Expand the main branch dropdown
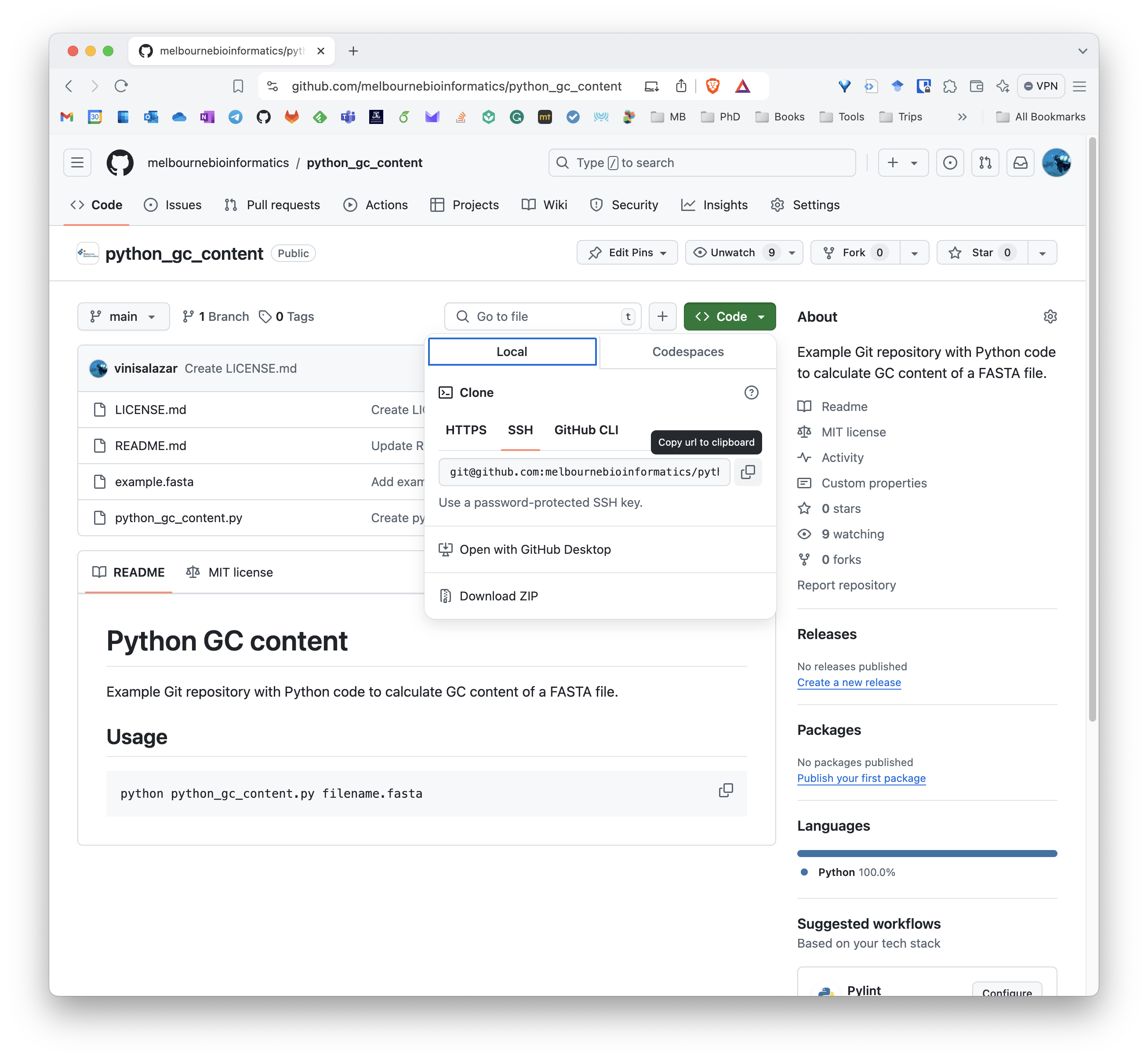 (x=124, y=316)
